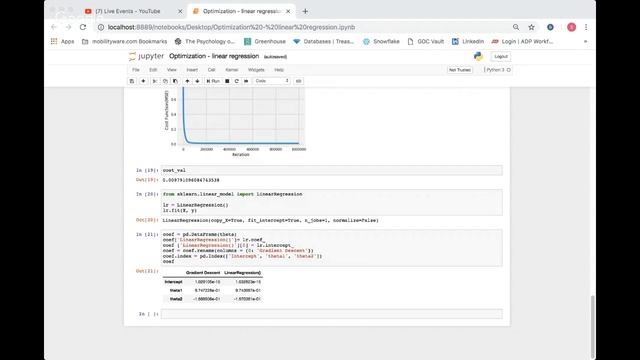This screenshot has width=640, height=360.
Task: Click into the cost_val code cell In [19]
Action: point(331,170)
